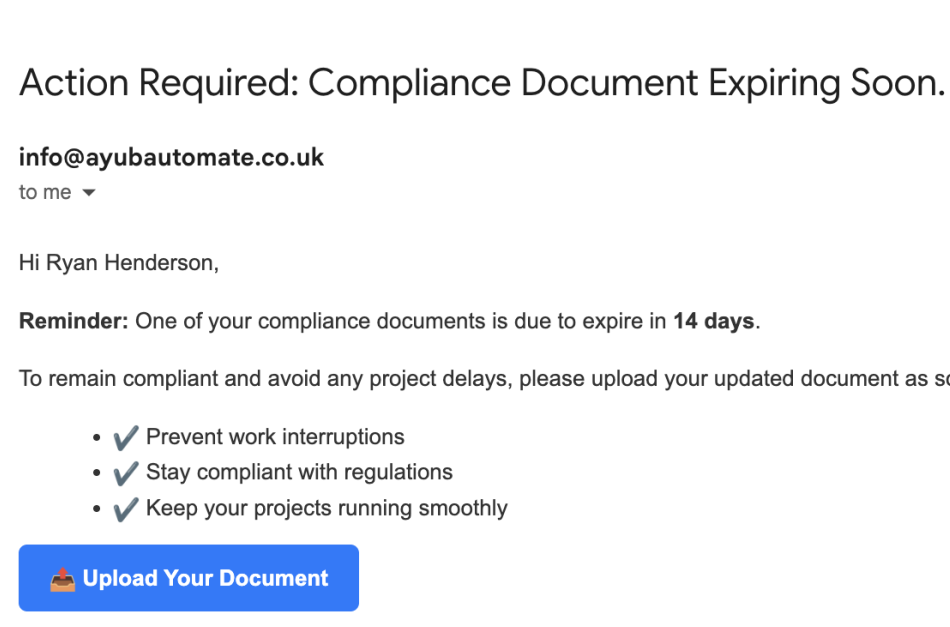Click the bullet dot before Keep your projects line

pyautogui.click(x=97, y=510)
